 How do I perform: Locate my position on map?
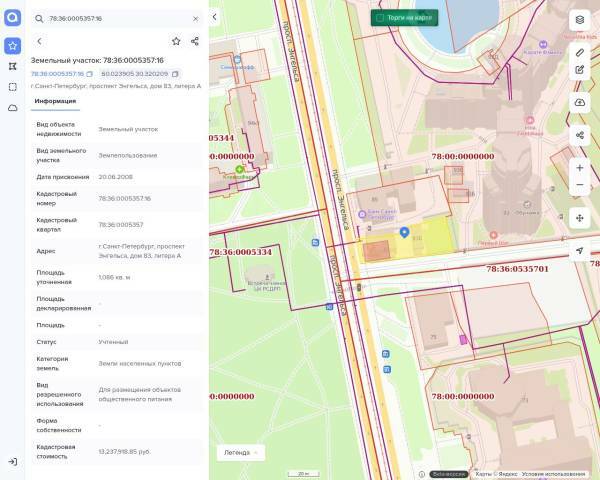580,251
